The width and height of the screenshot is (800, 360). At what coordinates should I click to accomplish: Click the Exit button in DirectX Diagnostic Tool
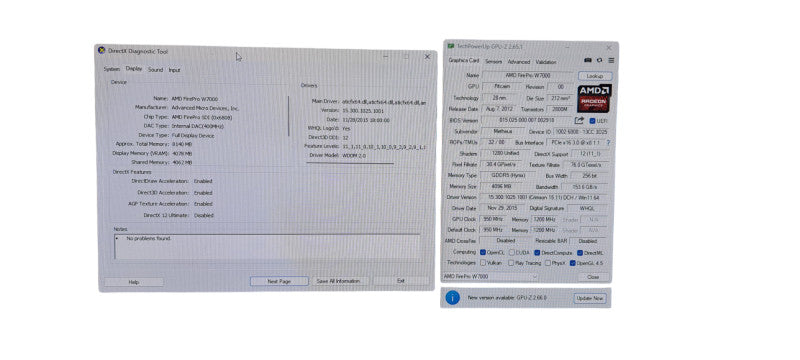401,281
